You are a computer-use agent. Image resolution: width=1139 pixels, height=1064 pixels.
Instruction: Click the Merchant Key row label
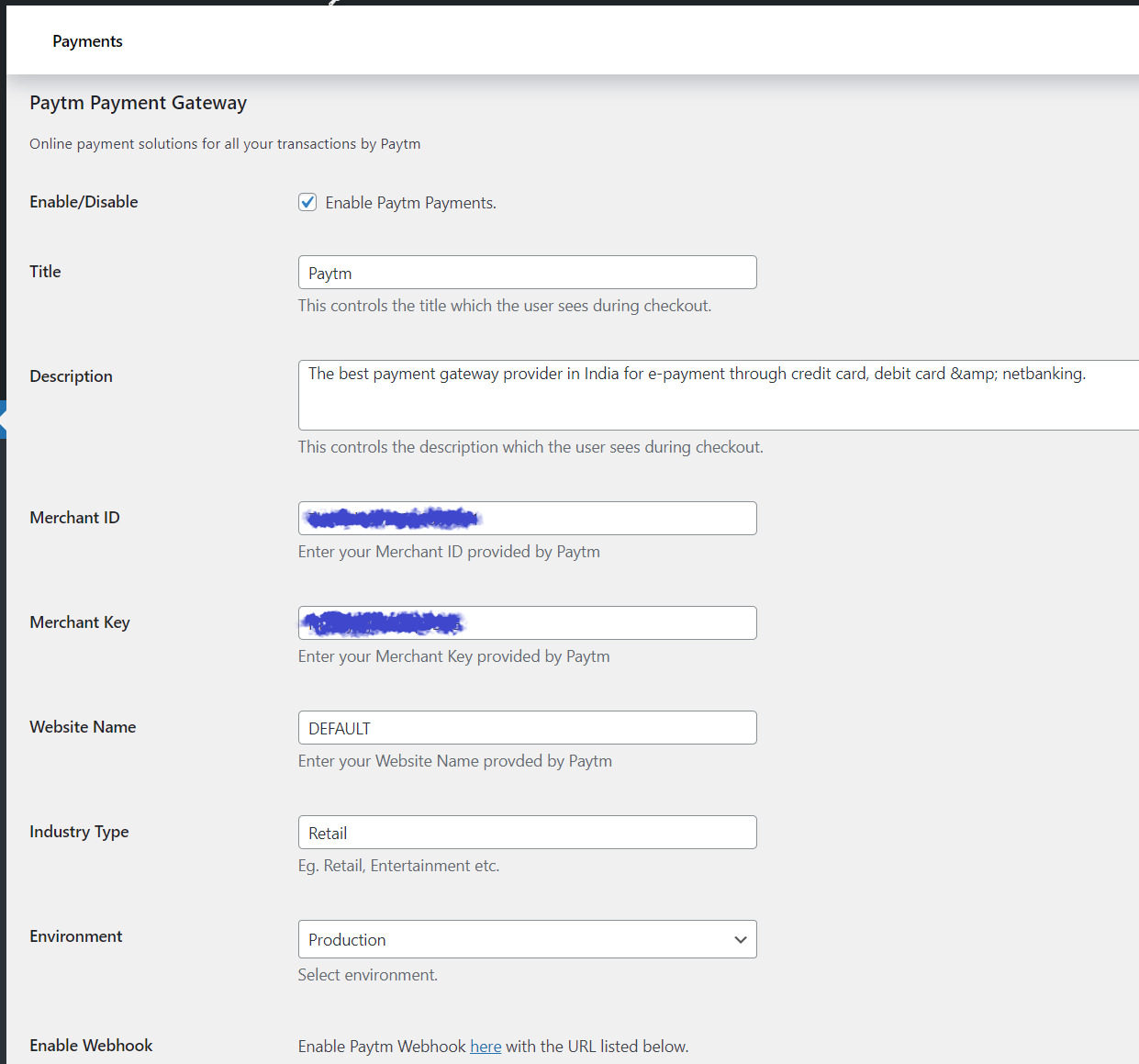click(80, 622)
